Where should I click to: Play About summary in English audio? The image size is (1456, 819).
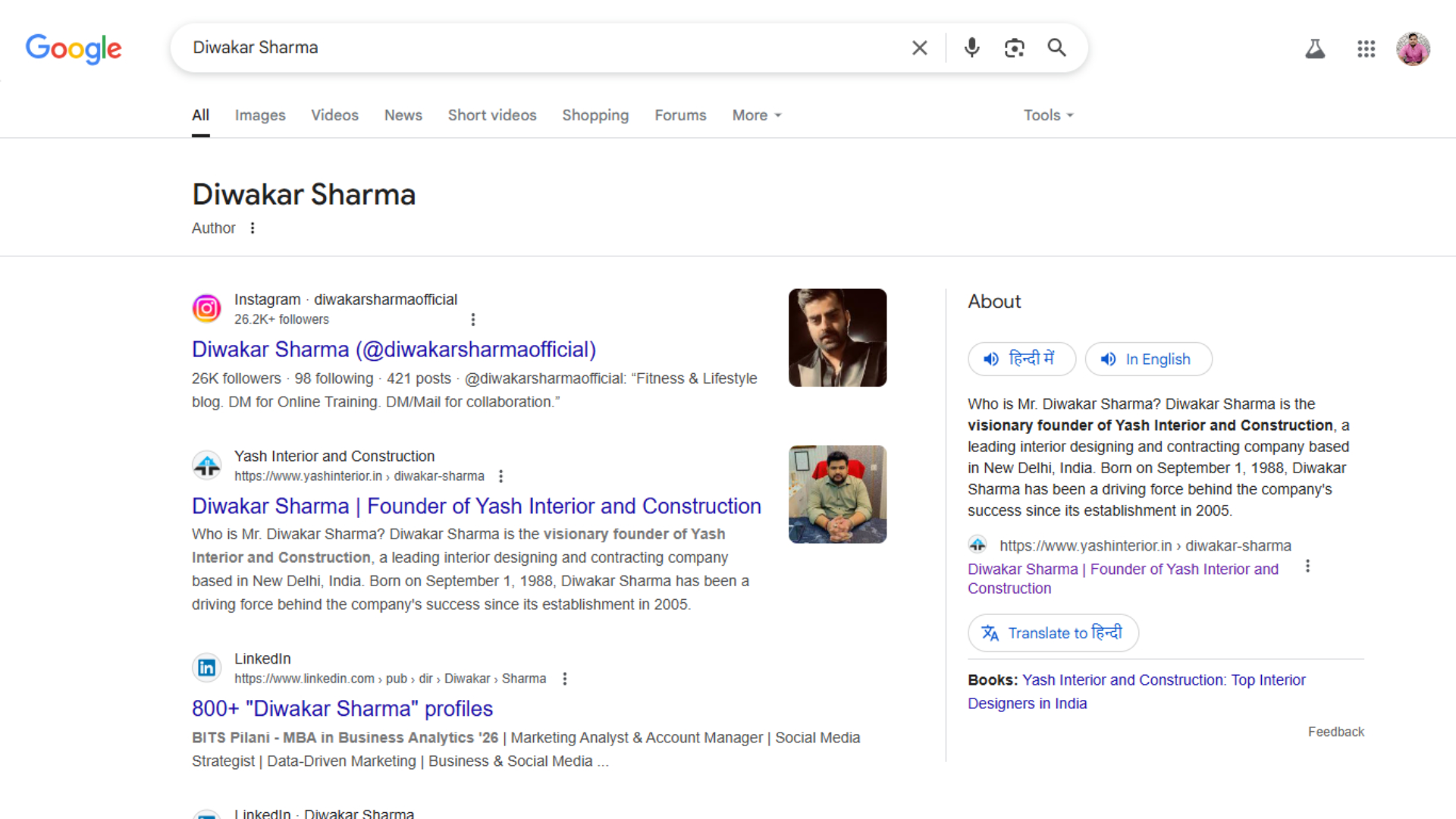tap(1148, 359)
